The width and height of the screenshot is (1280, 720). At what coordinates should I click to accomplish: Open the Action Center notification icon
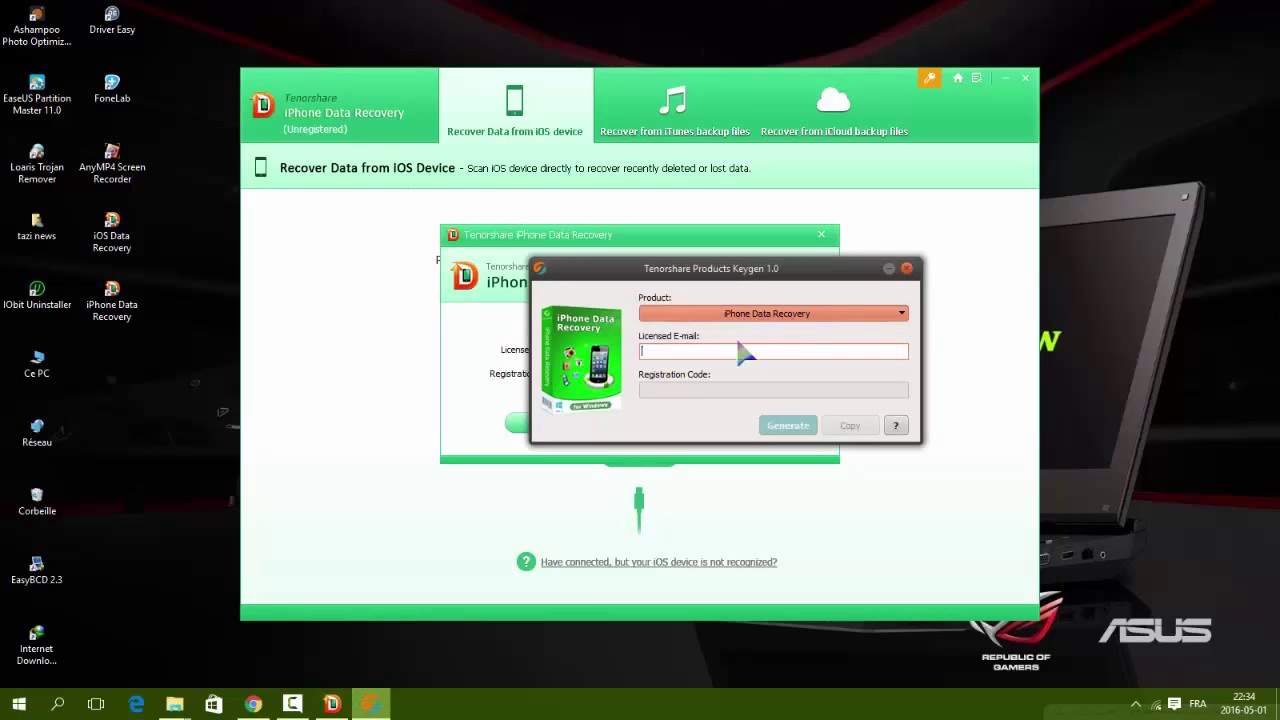(1174, 704)
